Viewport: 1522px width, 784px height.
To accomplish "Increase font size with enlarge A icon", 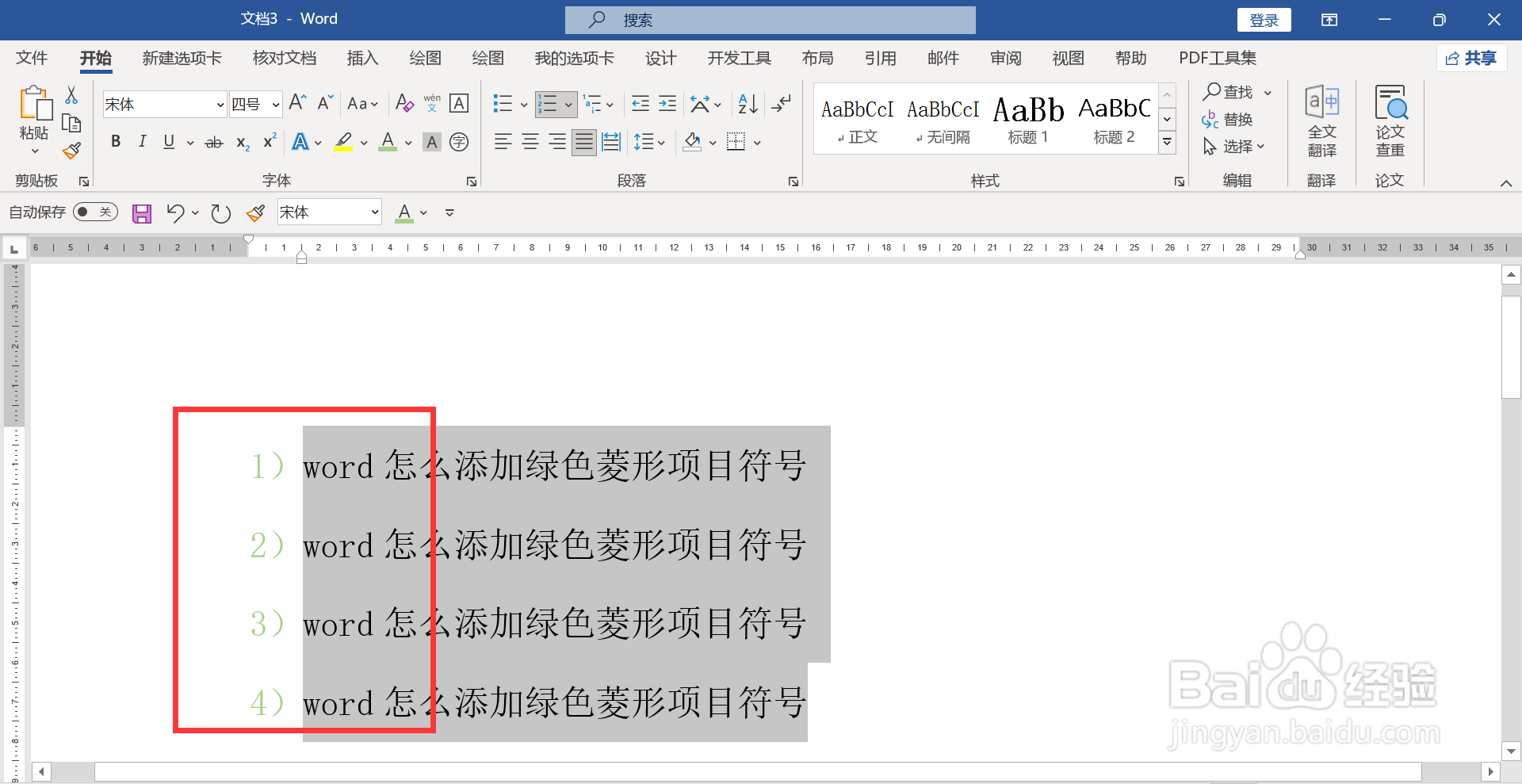I will point(297,103).
